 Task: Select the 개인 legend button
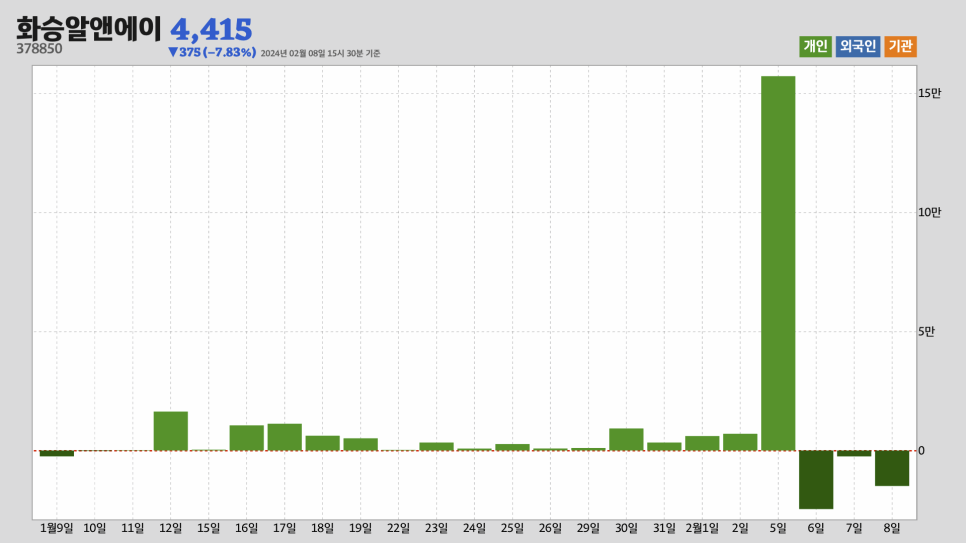[815, 46]
